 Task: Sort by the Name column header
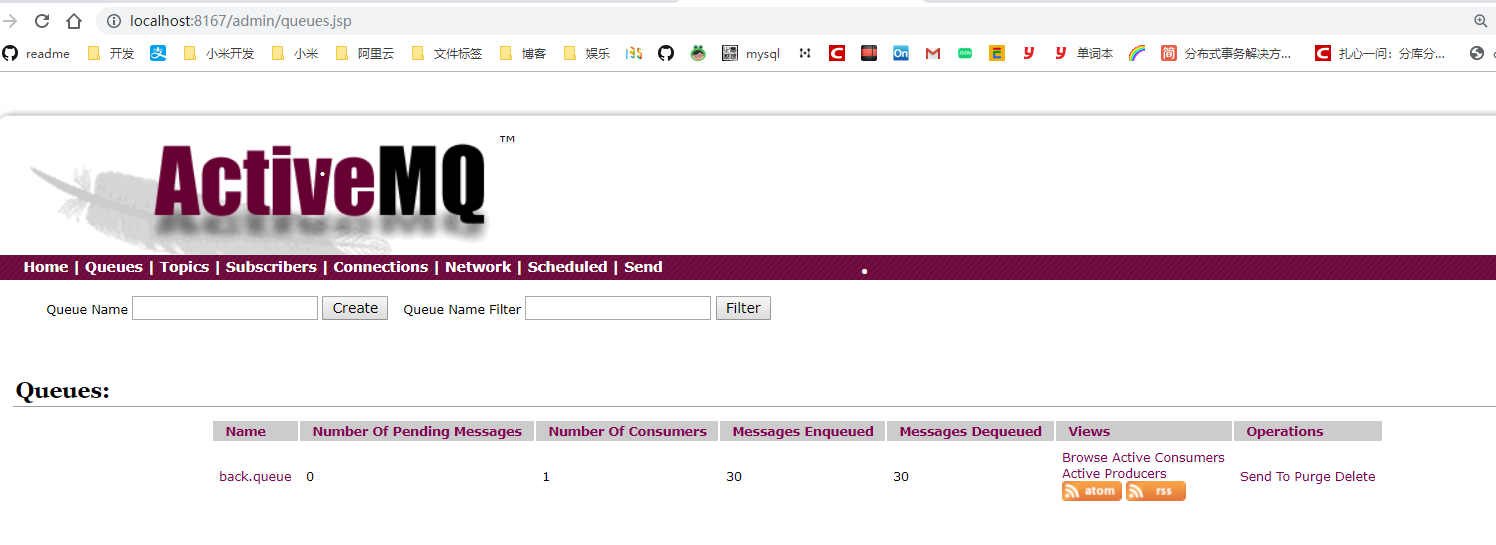[246, 432]
